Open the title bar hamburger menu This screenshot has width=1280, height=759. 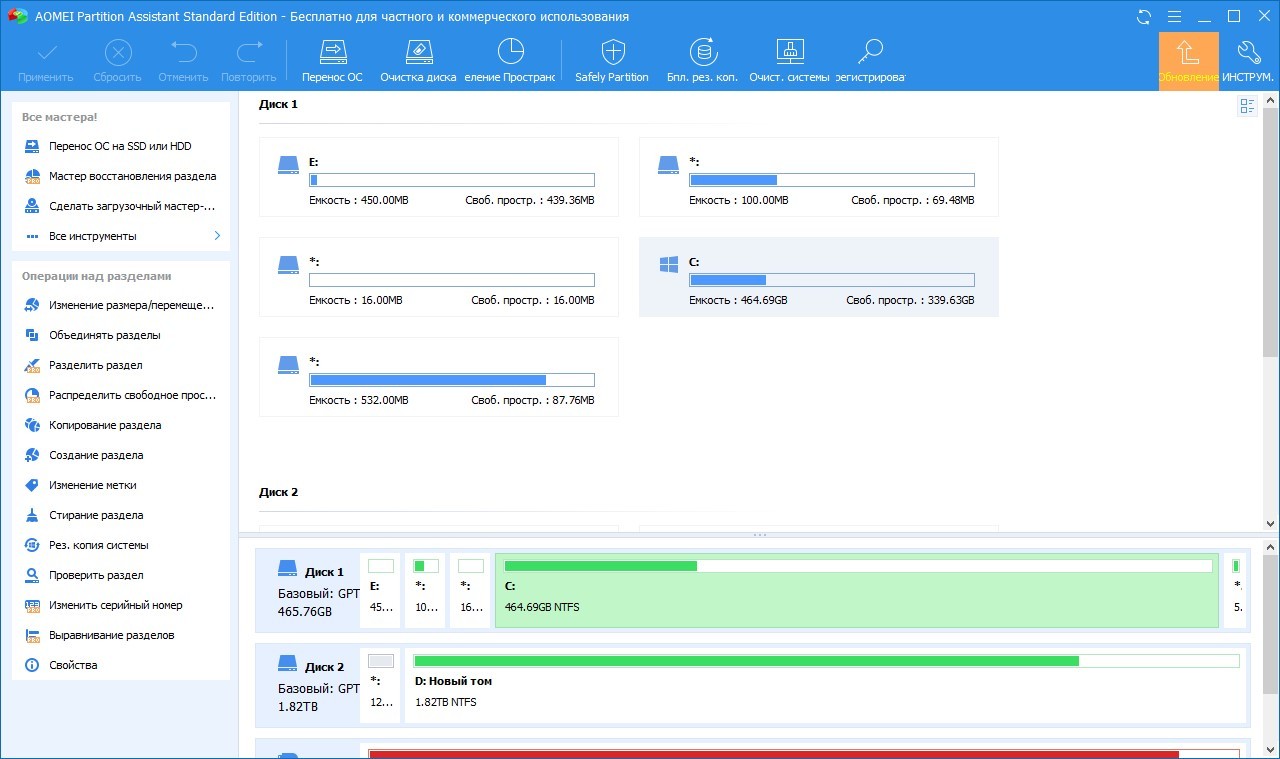pos(1174,16)
